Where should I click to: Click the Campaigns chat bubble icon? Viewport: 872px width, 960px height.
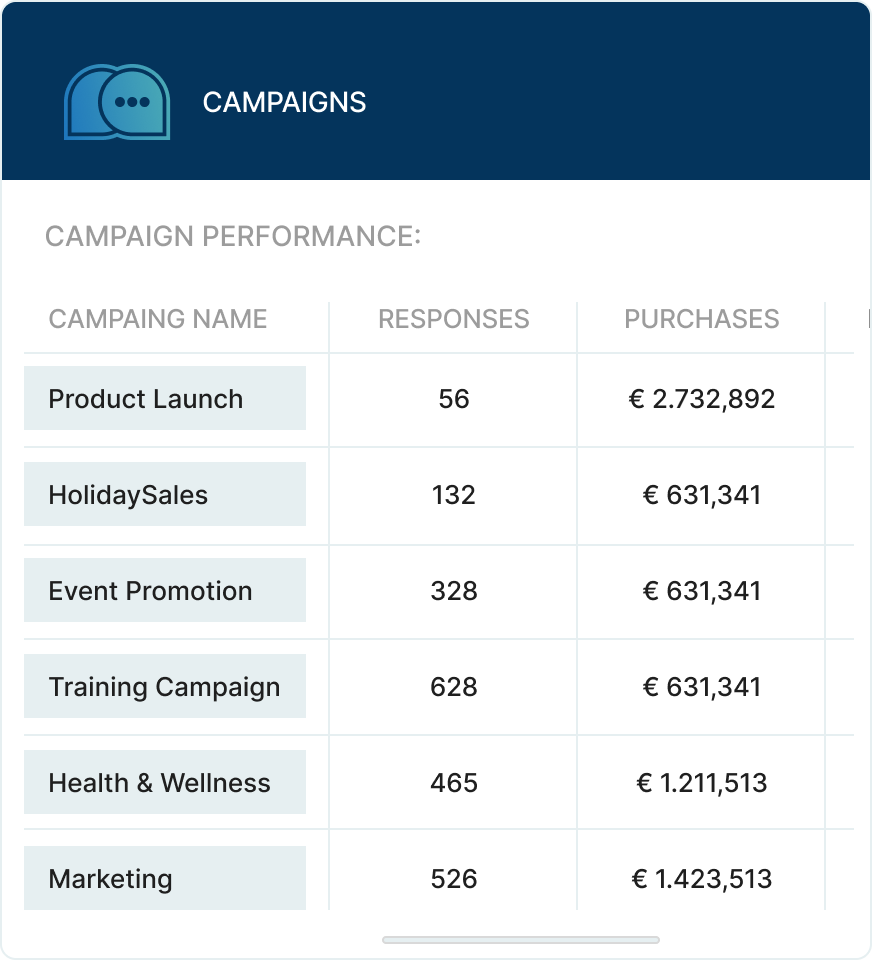coord(117,102)
